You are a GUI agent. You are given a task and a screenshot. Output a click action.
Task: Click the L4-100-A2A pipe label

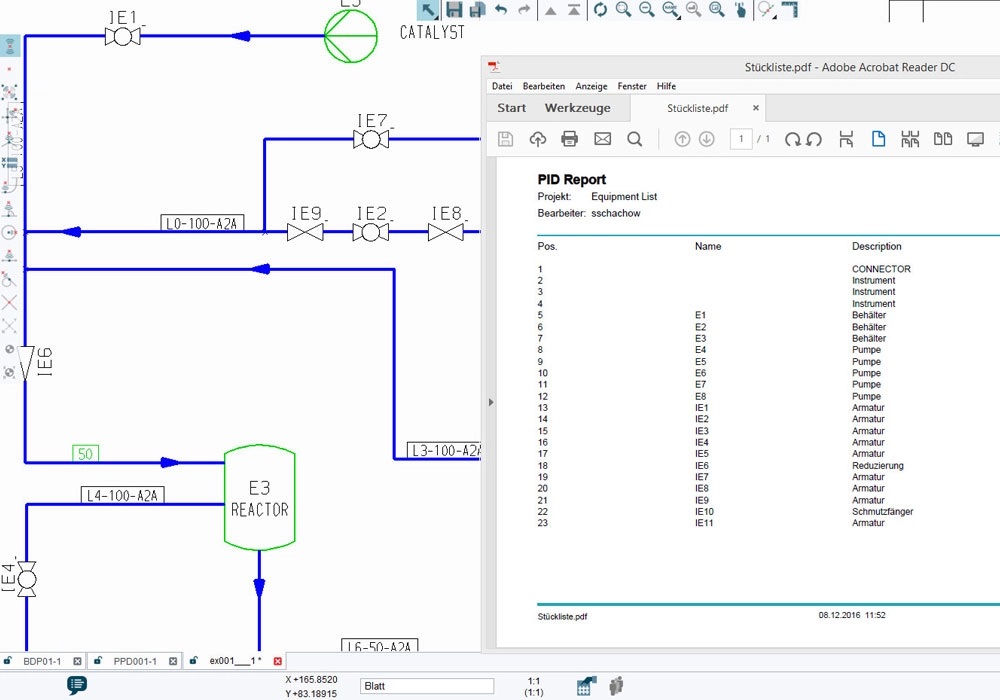[122, 495]
